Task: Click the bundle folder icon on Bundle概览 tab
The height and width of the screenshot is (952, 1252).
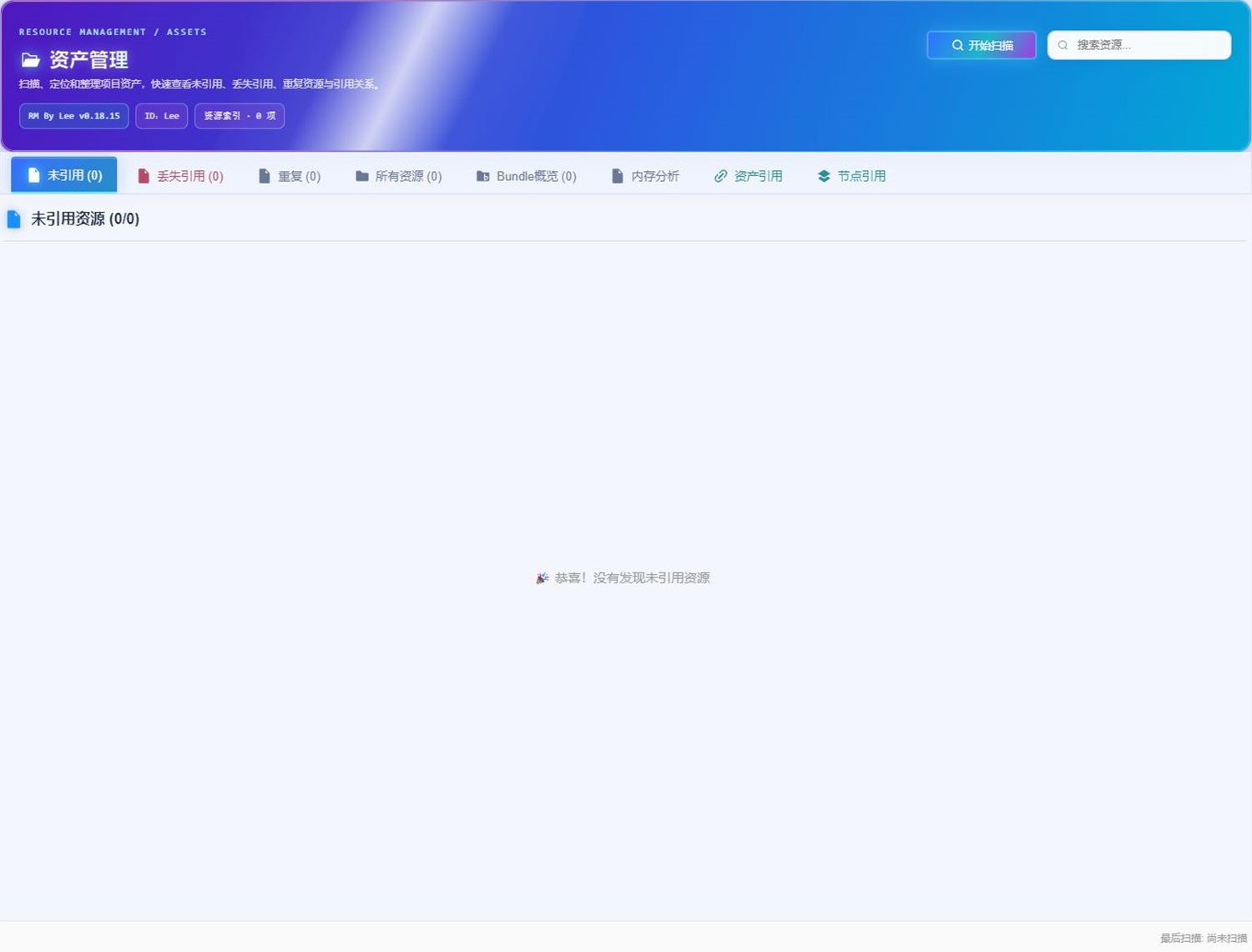Action: pos(483,176)
